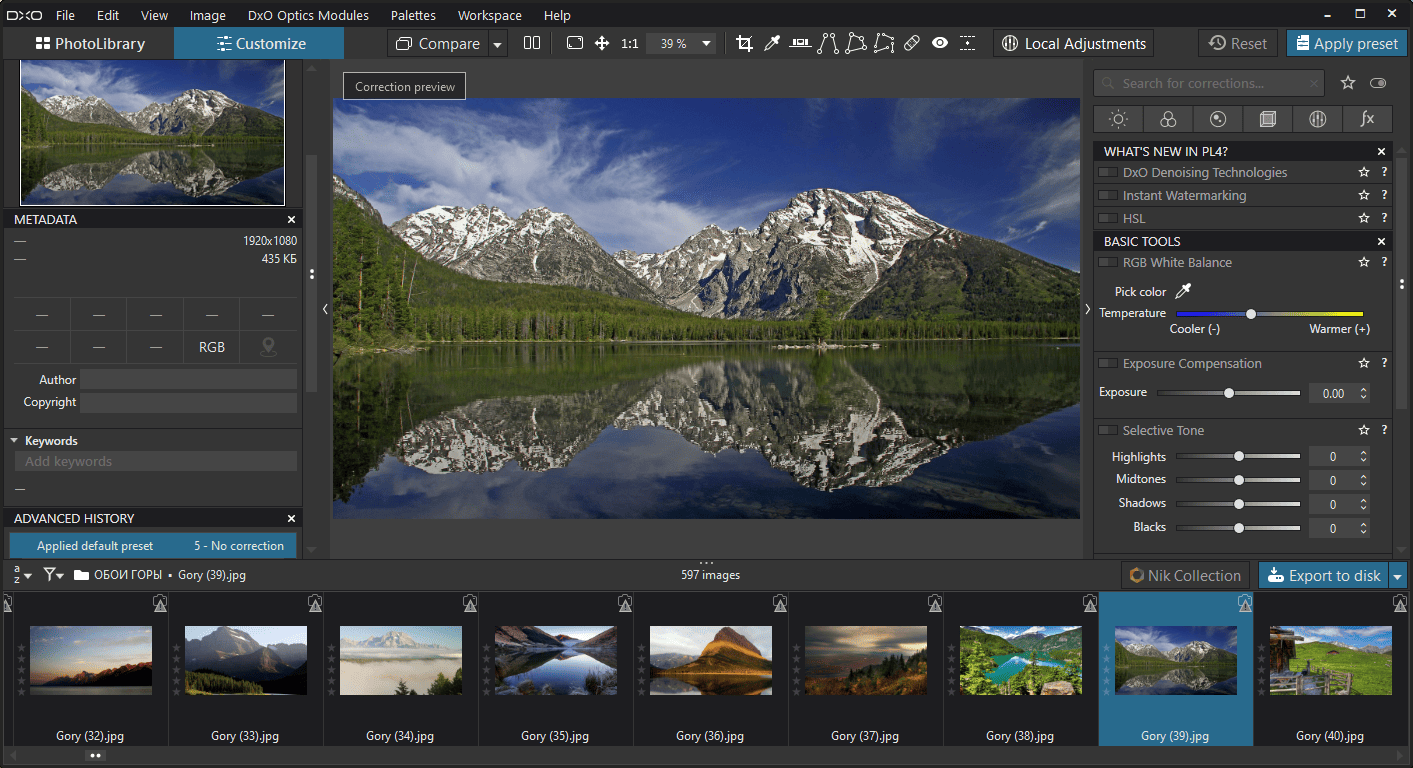Open the Geometry corrections palette tab

click(x=1268, y=119)
